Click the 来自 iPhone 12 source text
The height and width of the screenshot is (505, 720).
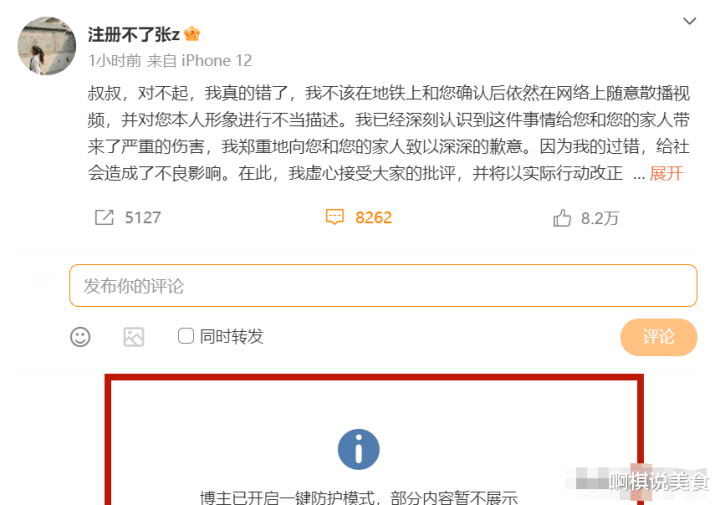point(199,61)
